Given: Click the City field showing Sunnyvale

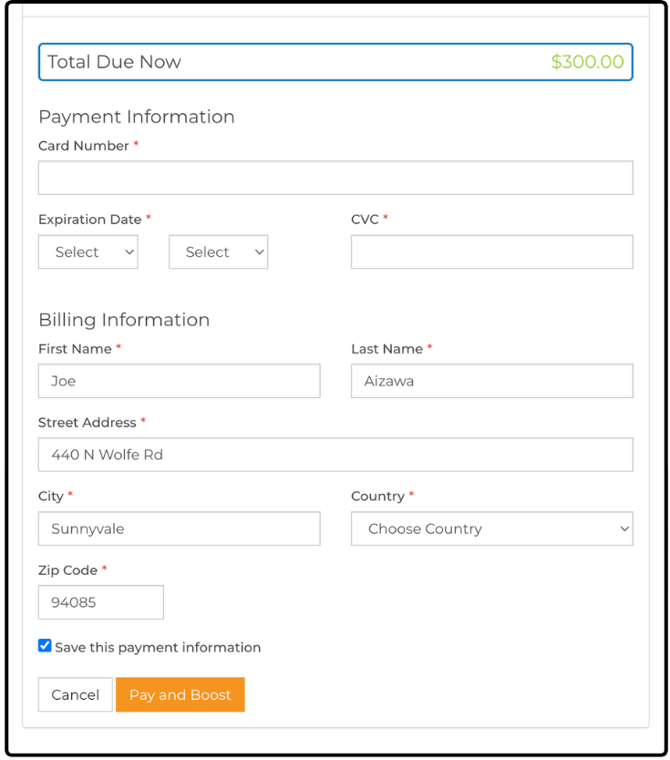Looking at the screenshot, I should click(179, 528).
